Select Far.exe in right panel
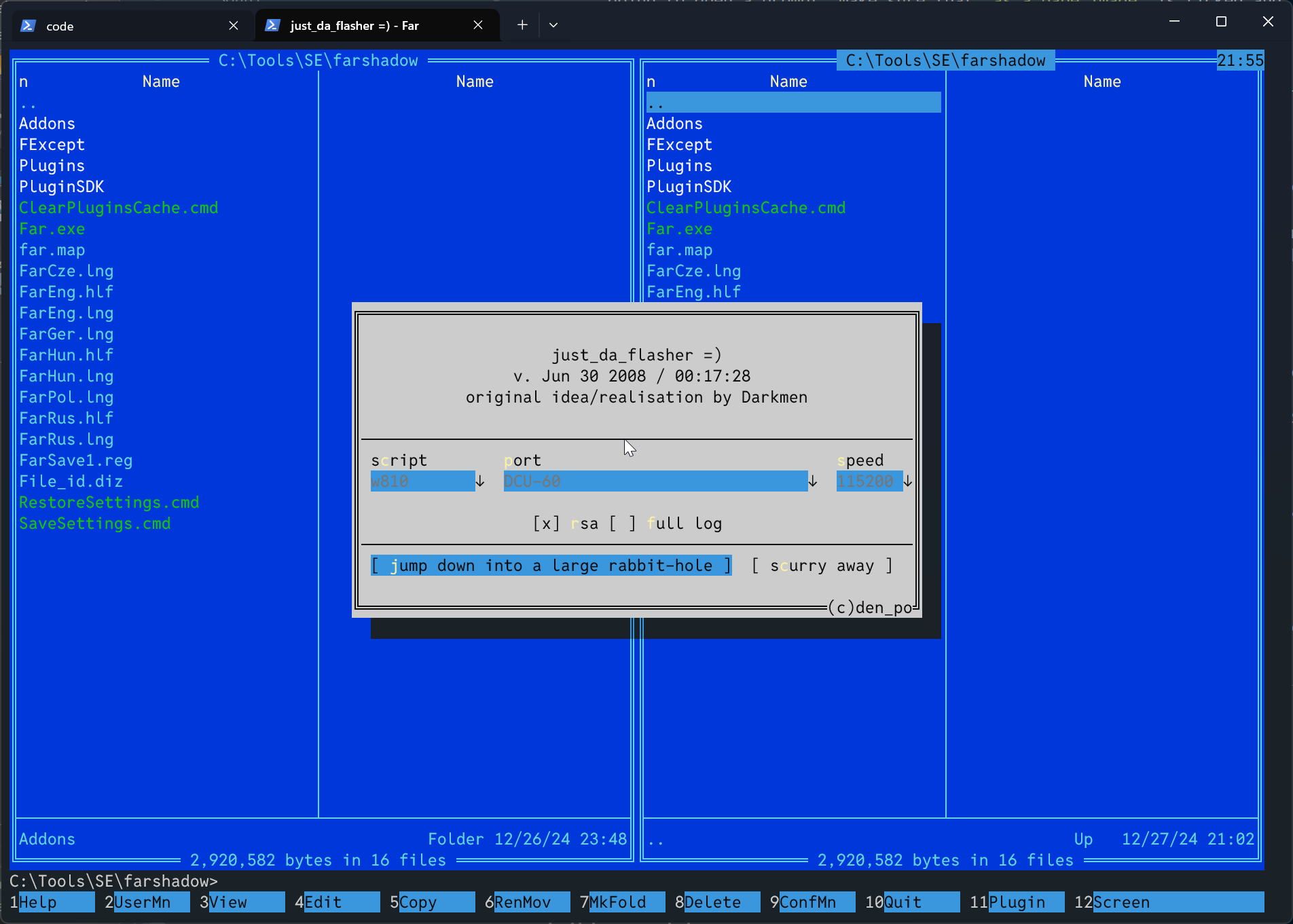Viewport: 1293px width, 924px height. point(680,229)
